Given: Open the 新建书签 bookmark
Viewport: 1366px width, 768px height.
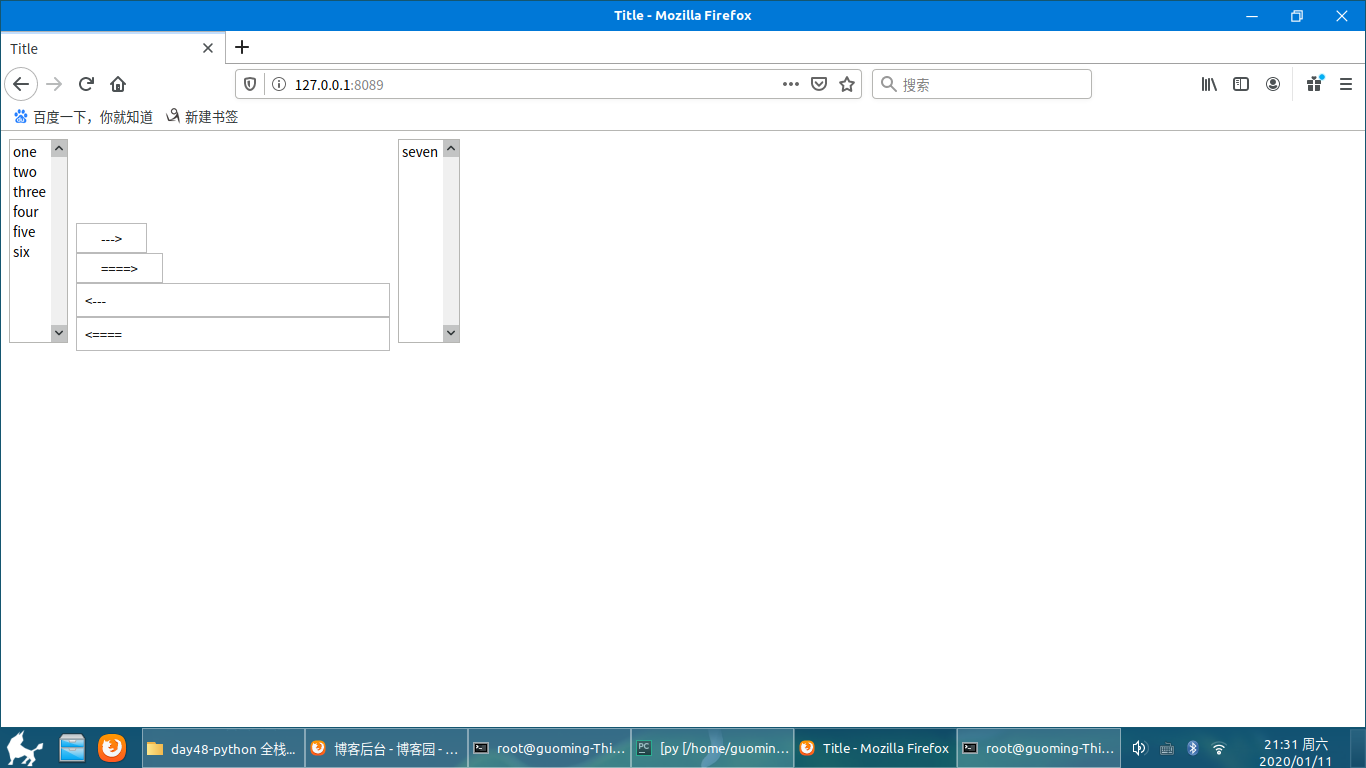Looking at the screenshot, I should pos(202,117).
